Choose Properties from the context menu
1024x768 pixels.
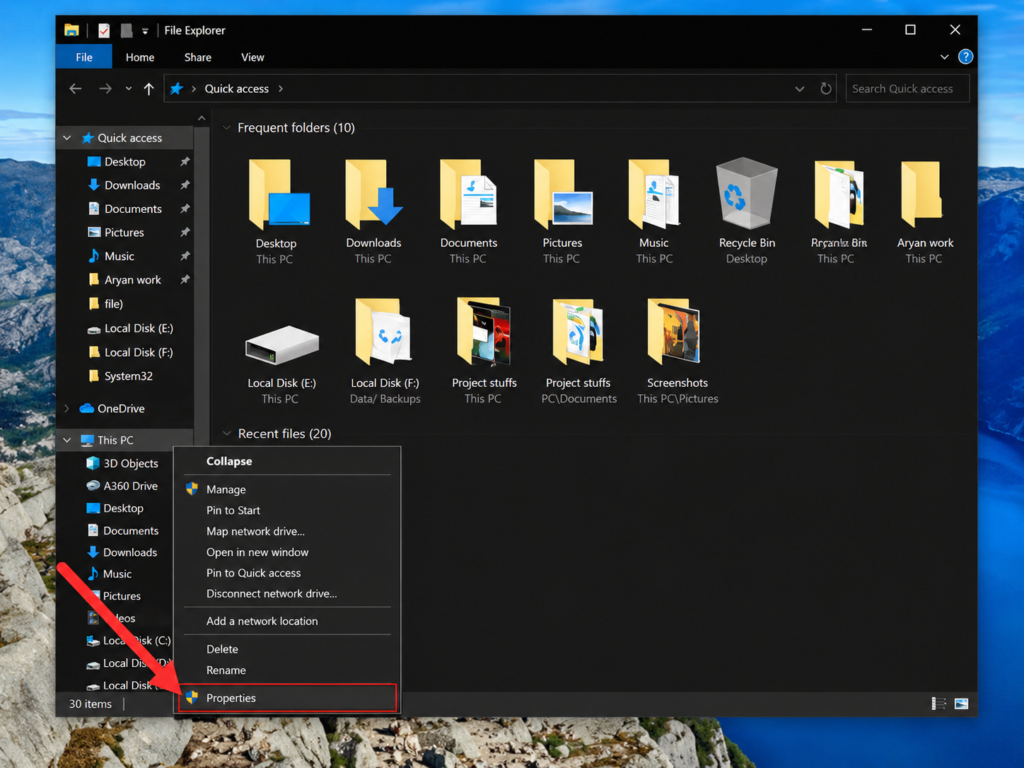tap(287, 697)
